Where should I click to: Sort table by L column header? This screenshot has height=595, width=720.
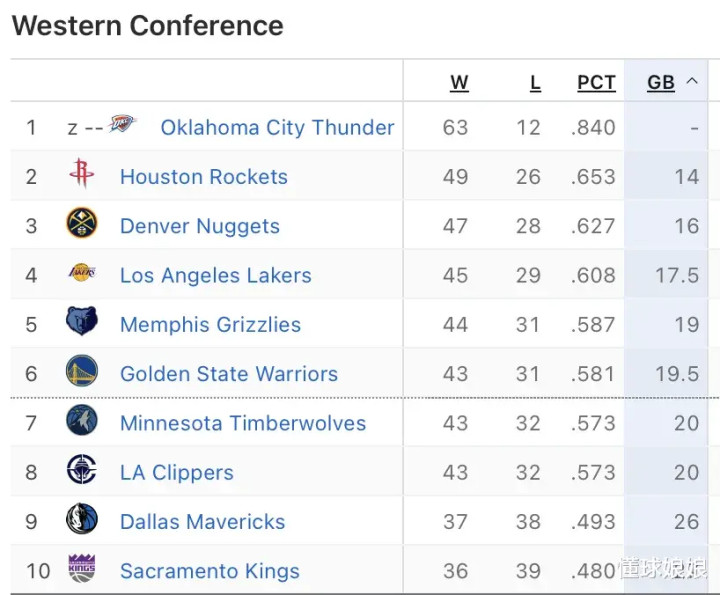(535, 83)
